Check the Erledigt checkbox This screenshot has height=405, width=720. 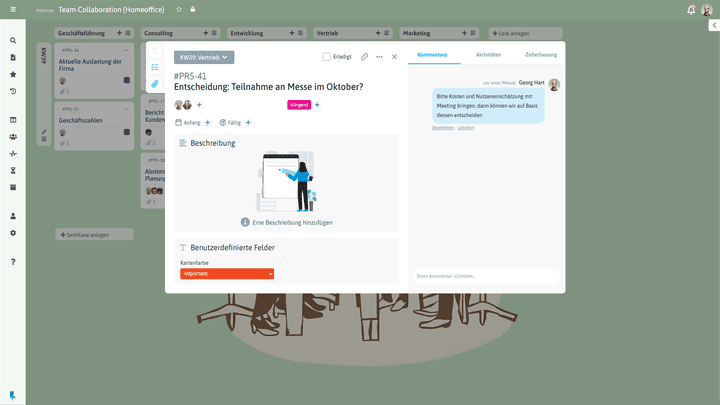327,57
